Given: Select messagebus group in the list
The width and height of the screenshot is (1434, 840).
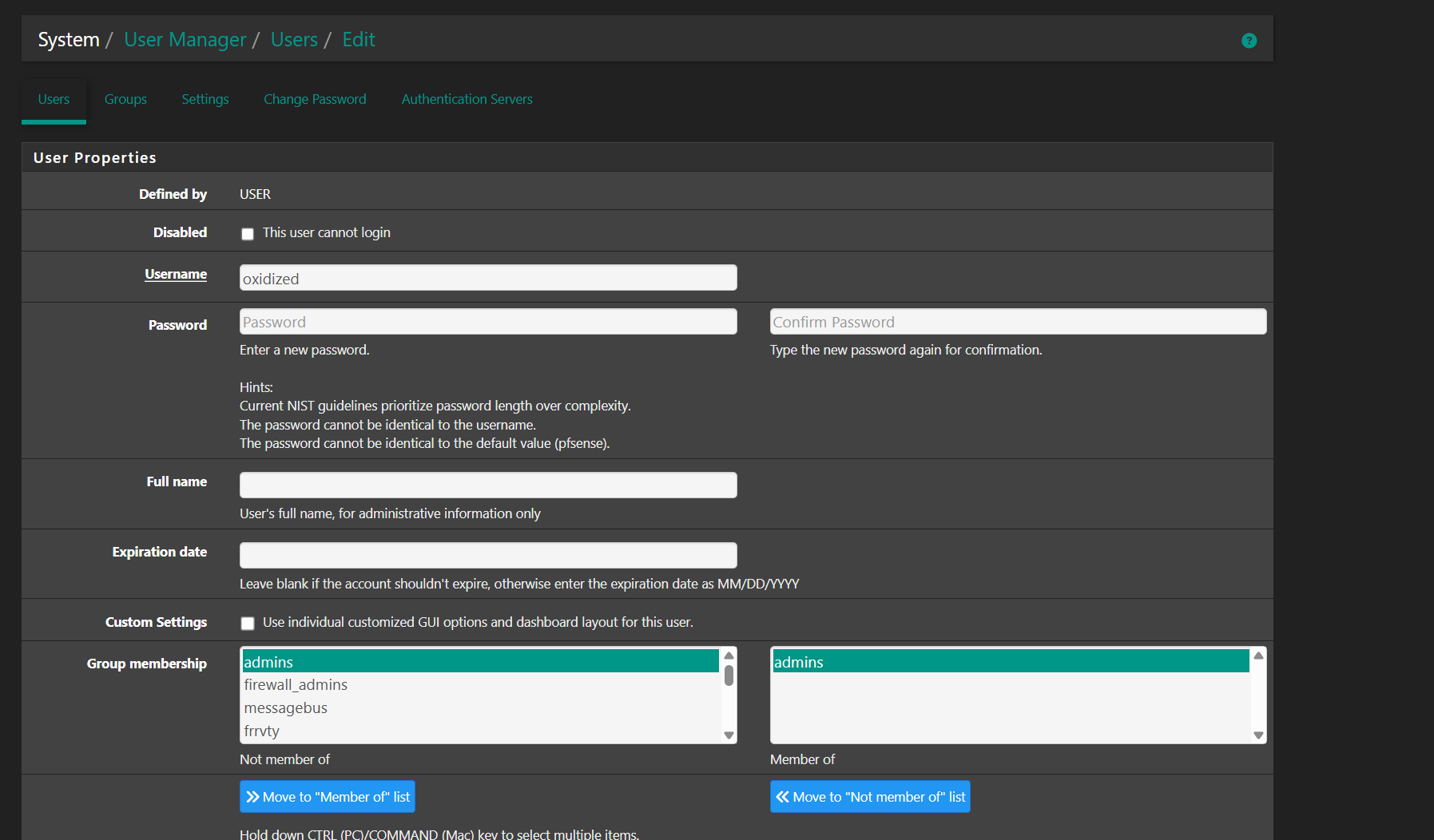Looking at the screenshot, I should point(286,708).
